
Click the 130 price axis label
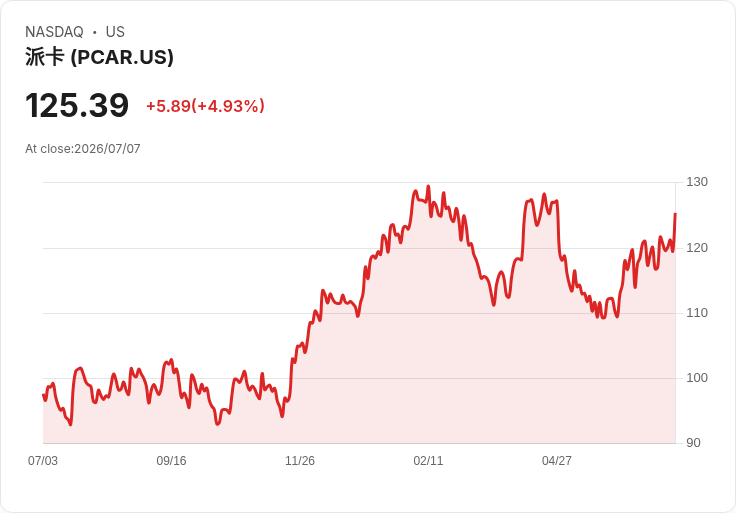click(x=697, y=182)
